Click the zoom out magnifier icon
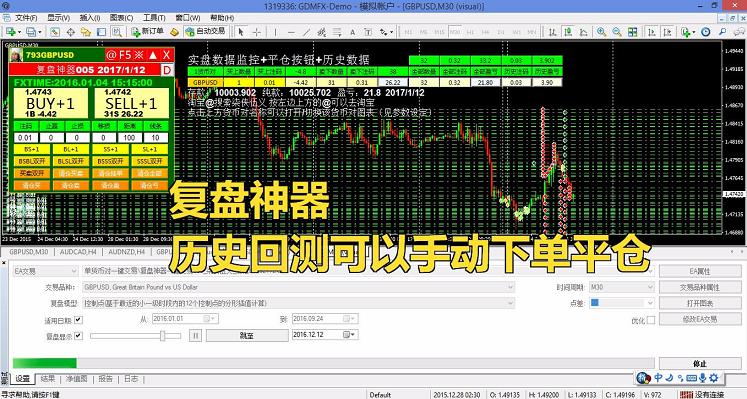Screen dimensions: 747x399 click(616, 32)
